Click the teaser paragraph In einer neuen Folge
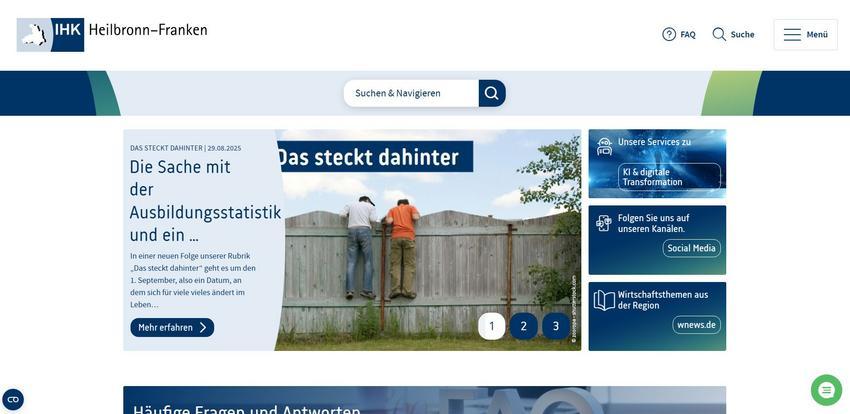The image size is (850, 414). click(193, 280)
